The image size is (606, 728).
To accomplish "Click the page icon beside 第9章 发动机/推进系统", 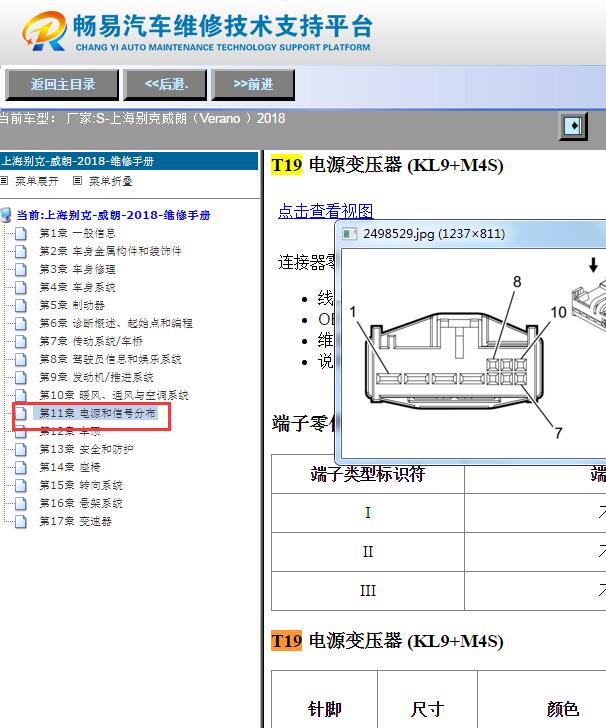I will pos(20,377).
